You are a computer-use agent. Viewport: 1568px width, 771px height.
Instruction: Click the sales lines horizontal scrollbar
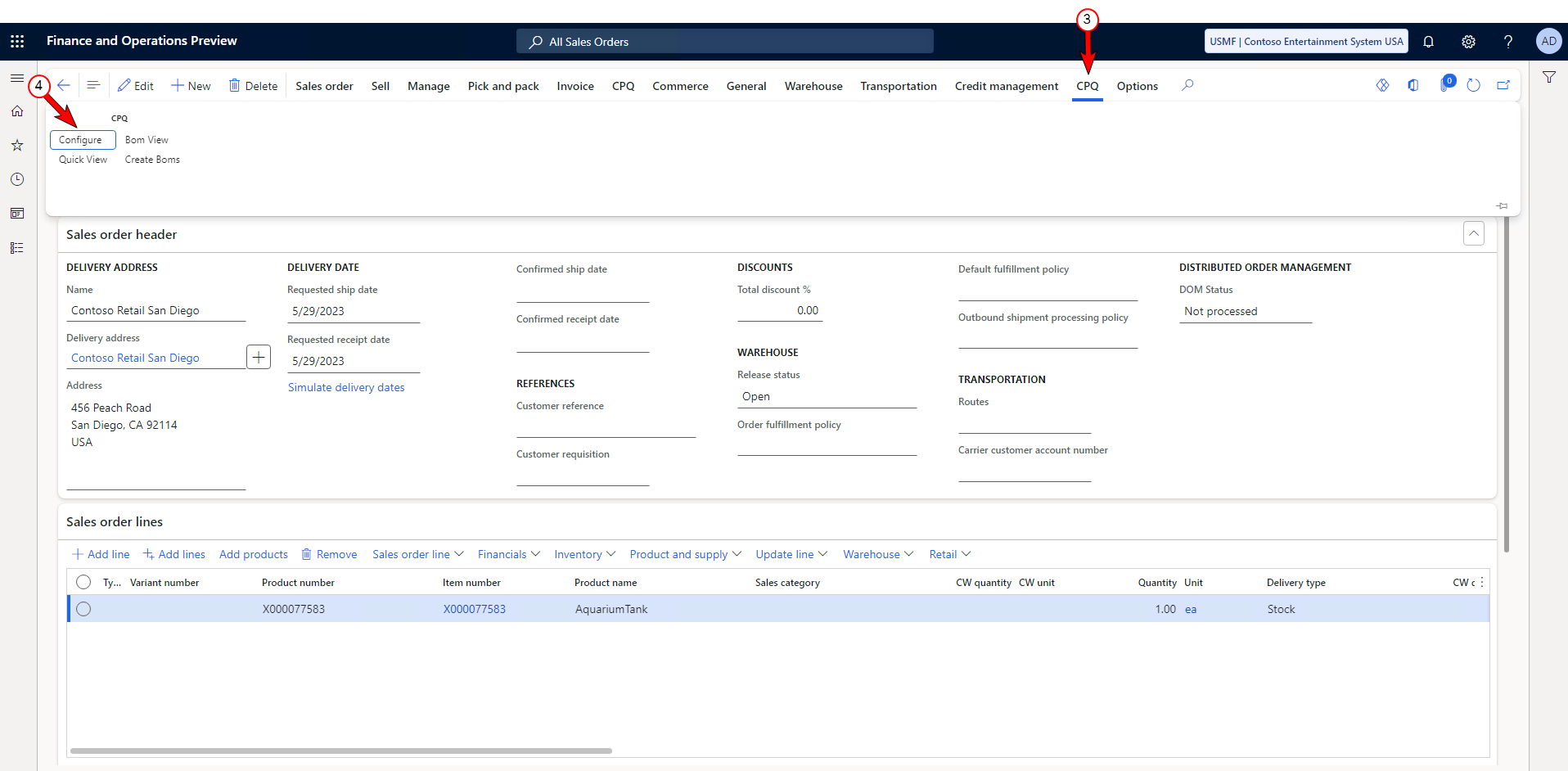click(341, 751)
